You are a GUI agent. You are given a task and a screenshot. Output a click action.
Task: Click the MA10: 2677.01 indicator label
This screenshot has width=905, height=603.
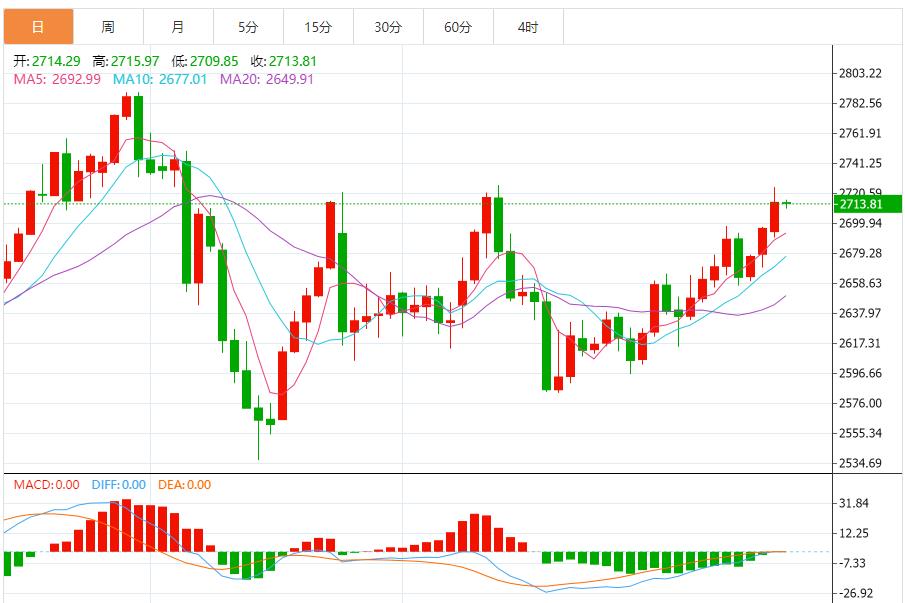click(x=160, y=79)
